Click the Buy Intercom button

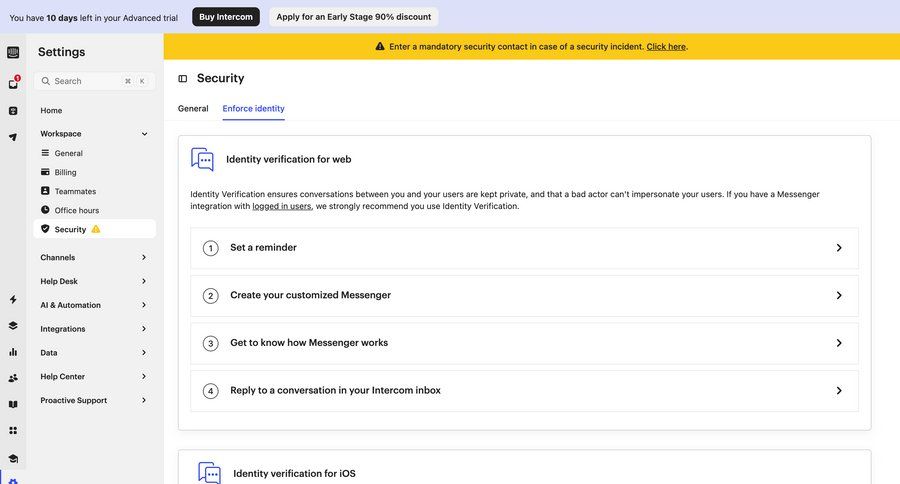point(226,17)
